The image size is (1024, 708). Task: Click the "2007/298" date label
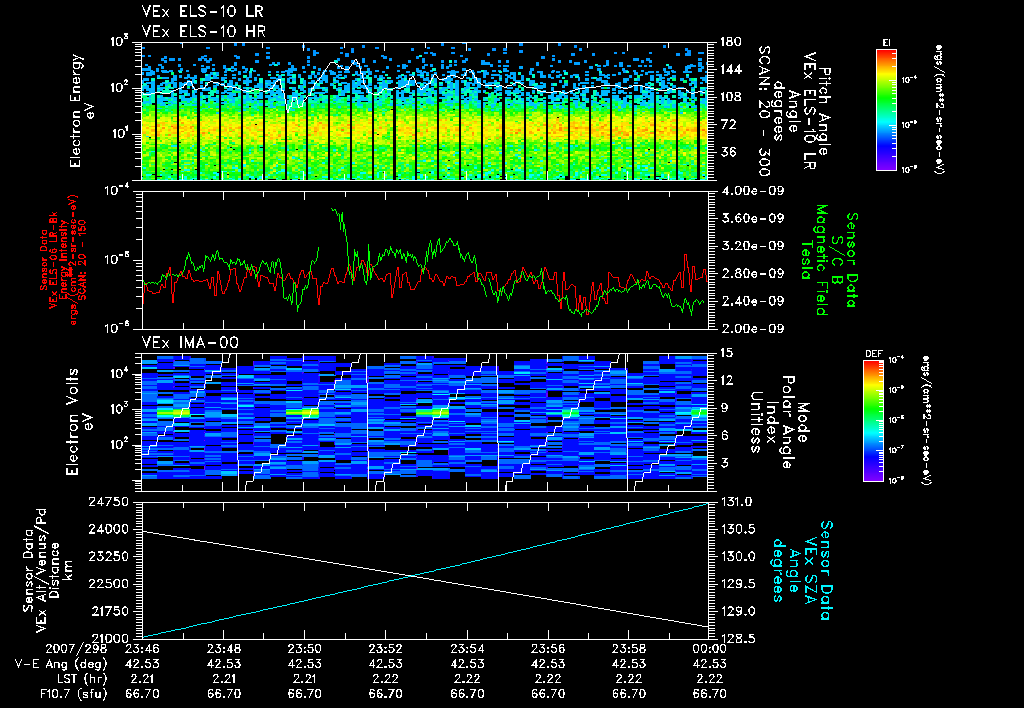click(x=77, y=649)
